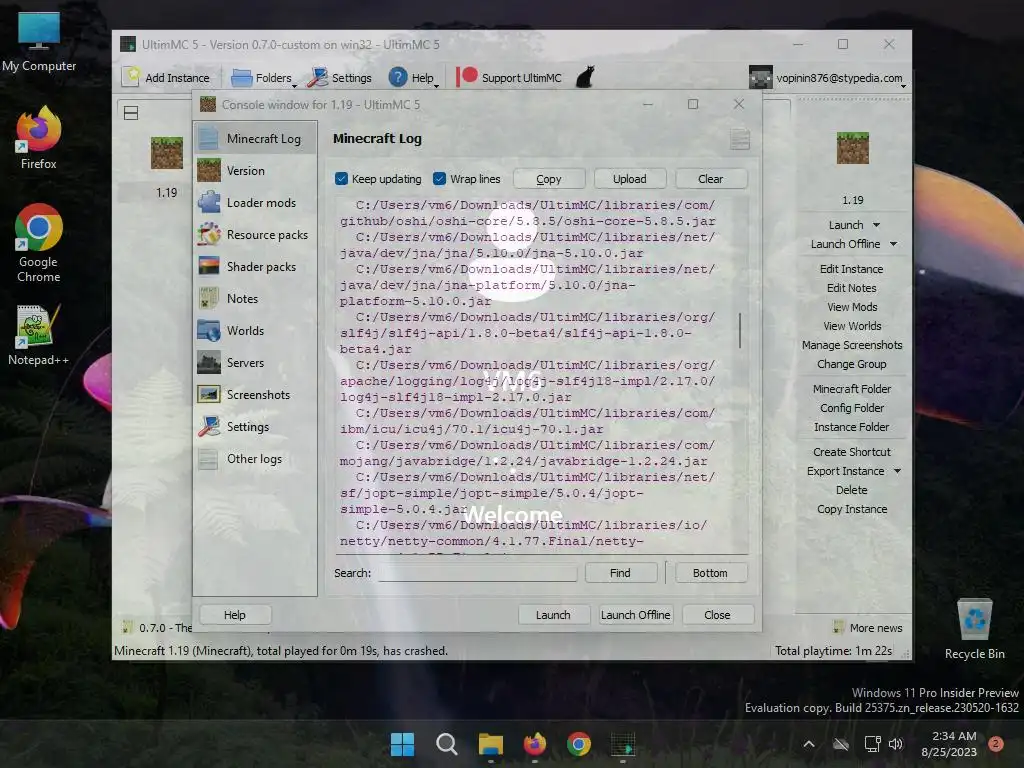This screenshot has height=768, width=1024.
Task: Click Edit Instance in side panel
Action: pyautogui.click(x=852, y=269)
